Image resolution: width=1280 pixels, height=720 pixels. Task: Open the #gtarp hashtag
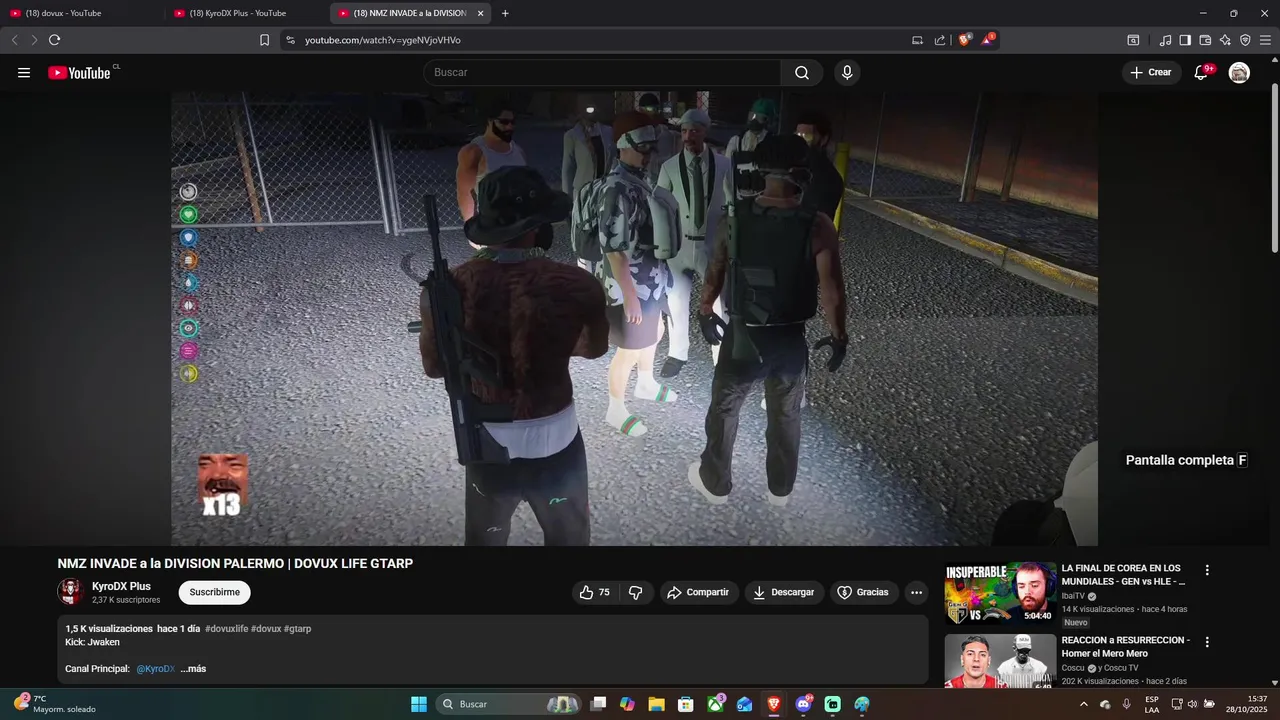coord(298,629)
